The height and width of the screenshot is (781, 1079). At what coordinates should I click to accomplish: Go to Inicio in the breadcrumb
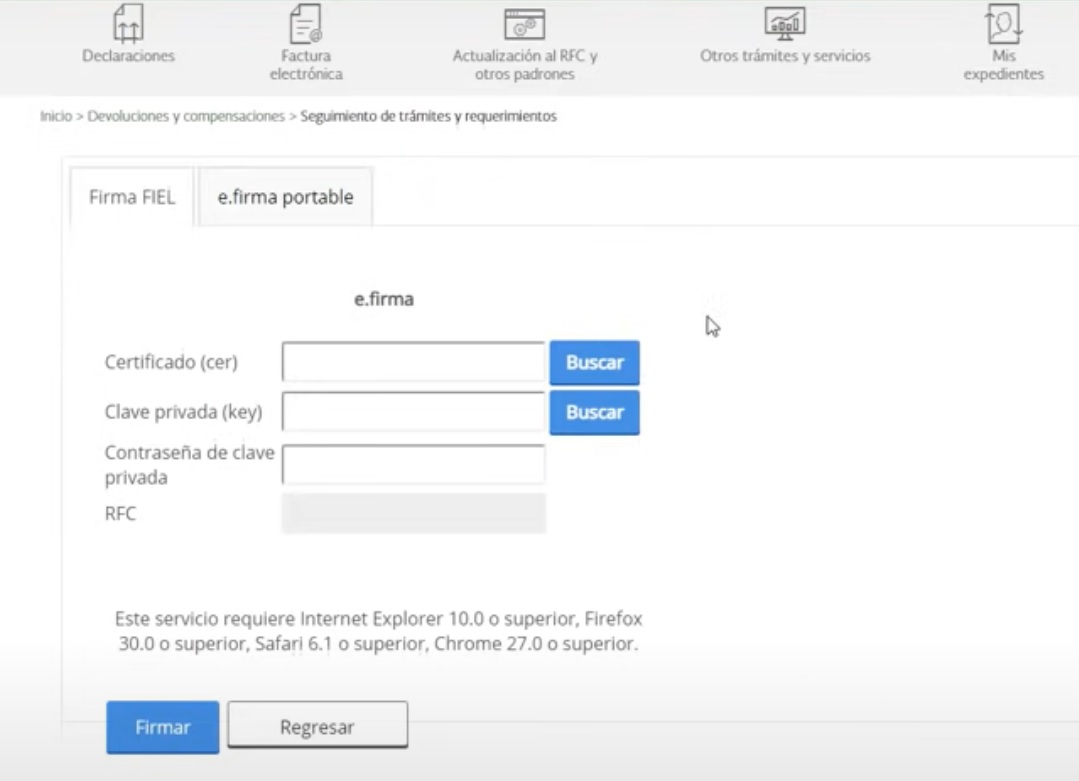[x=55, y=116]
